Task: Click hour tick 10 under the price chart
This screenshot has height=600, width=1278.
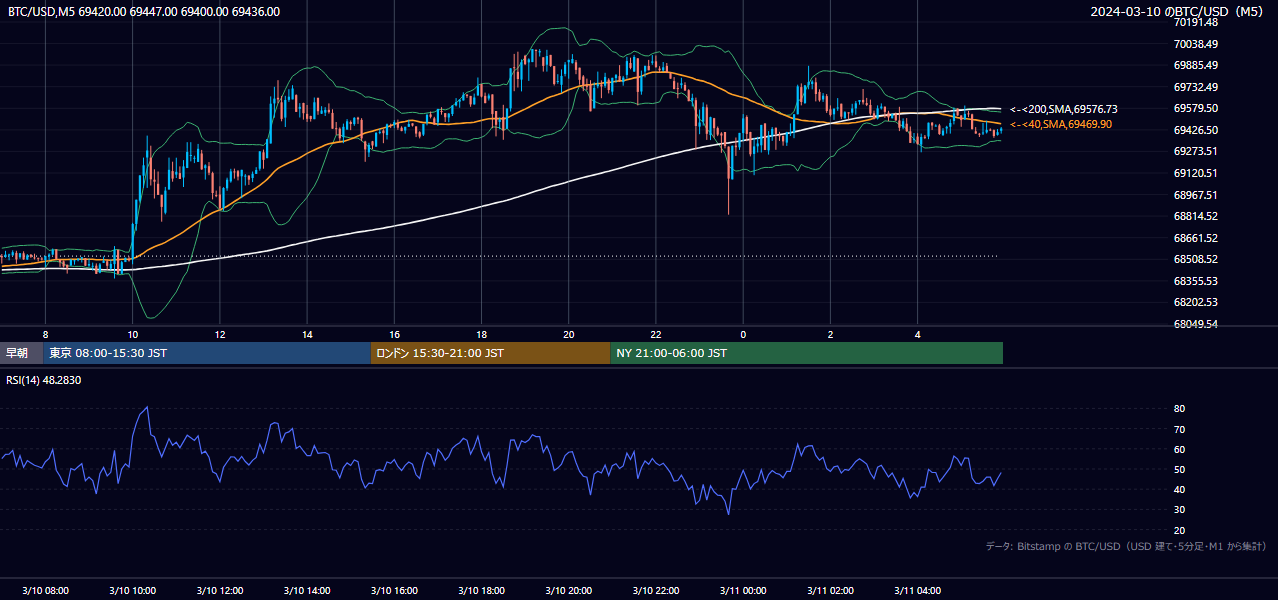Action: tap(133, 334)
